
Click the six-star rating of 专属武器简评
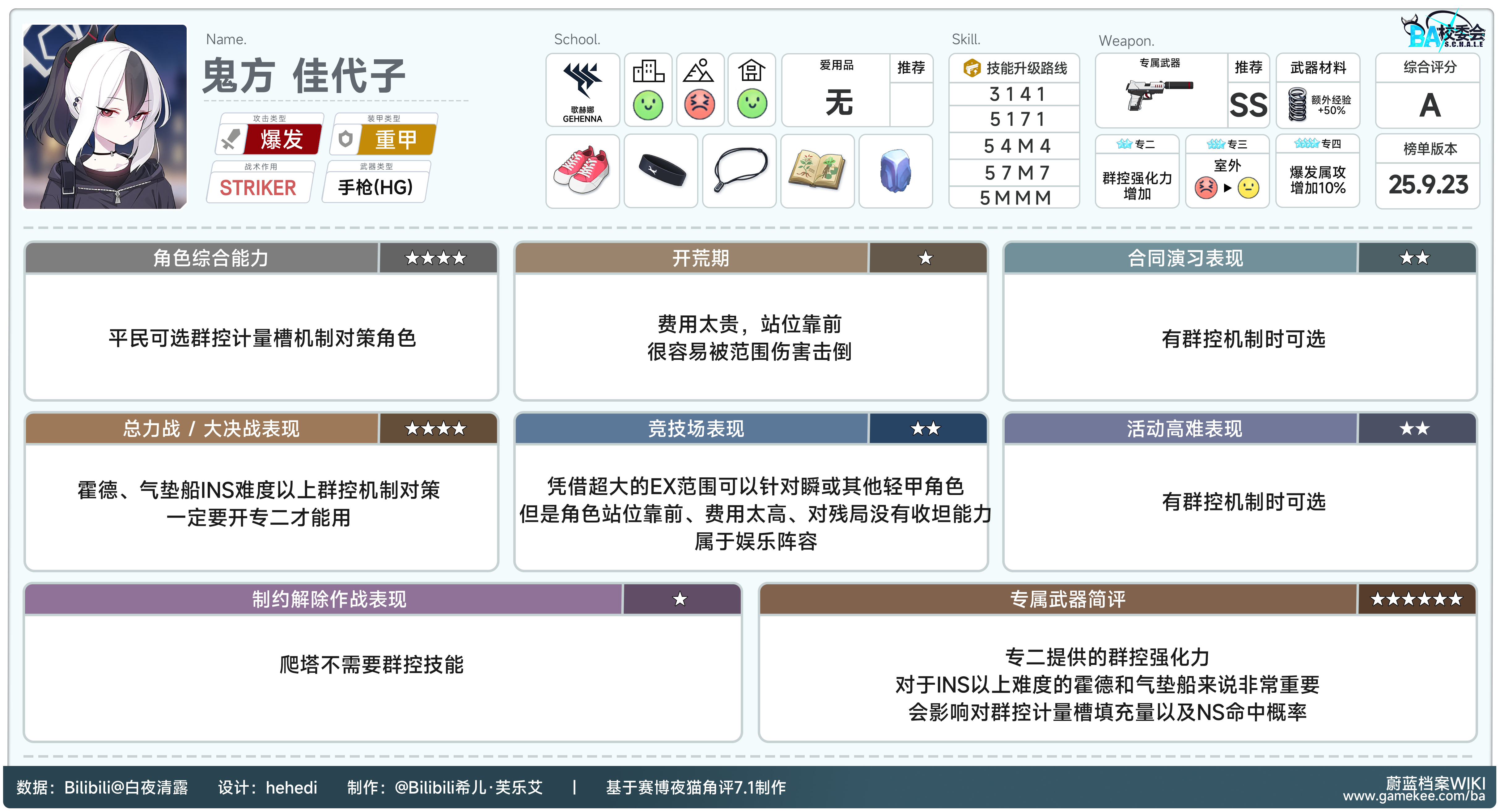tap(1416, 599)
